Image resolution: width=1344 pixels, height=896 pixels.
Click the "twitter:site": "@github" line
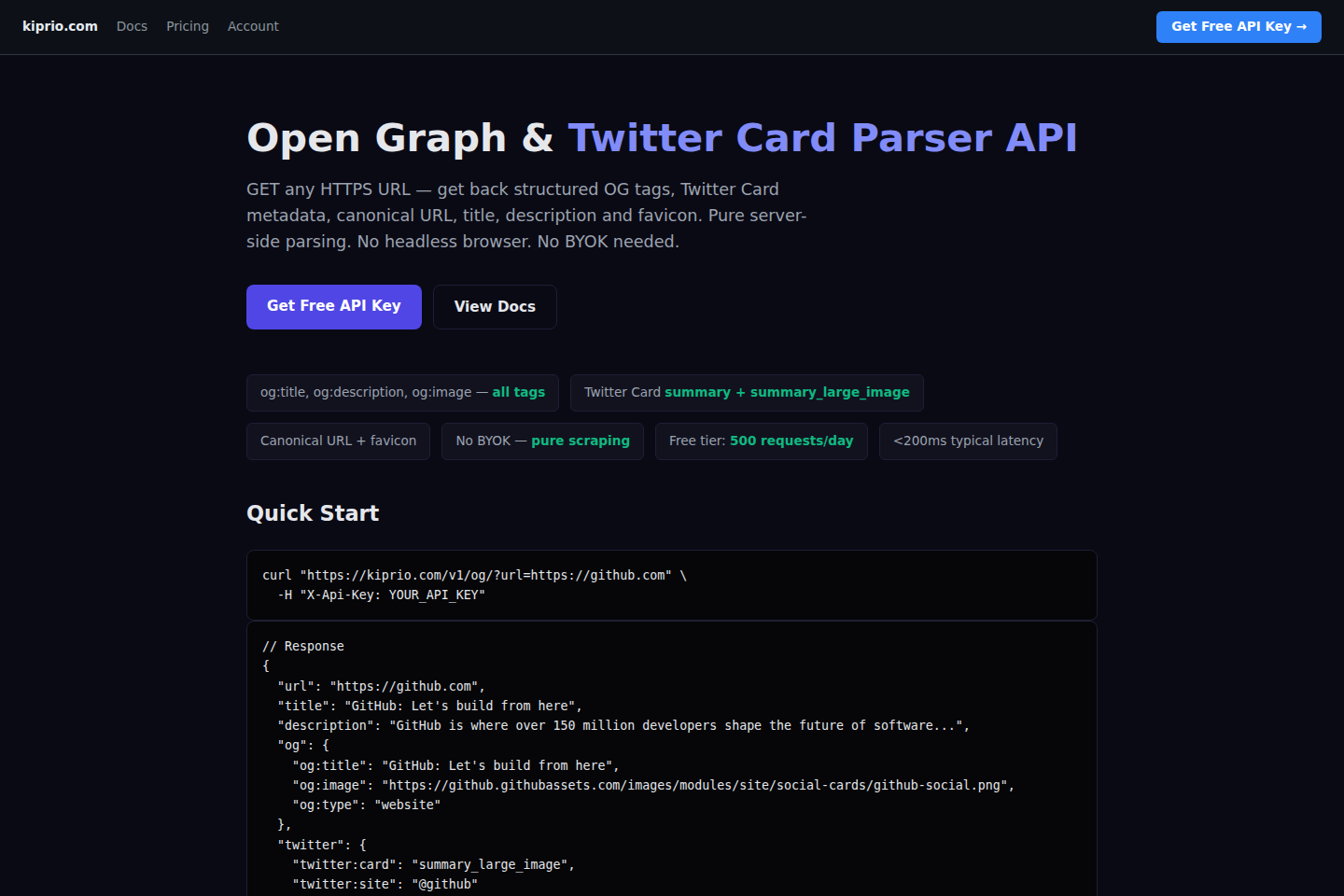[385, 885]
